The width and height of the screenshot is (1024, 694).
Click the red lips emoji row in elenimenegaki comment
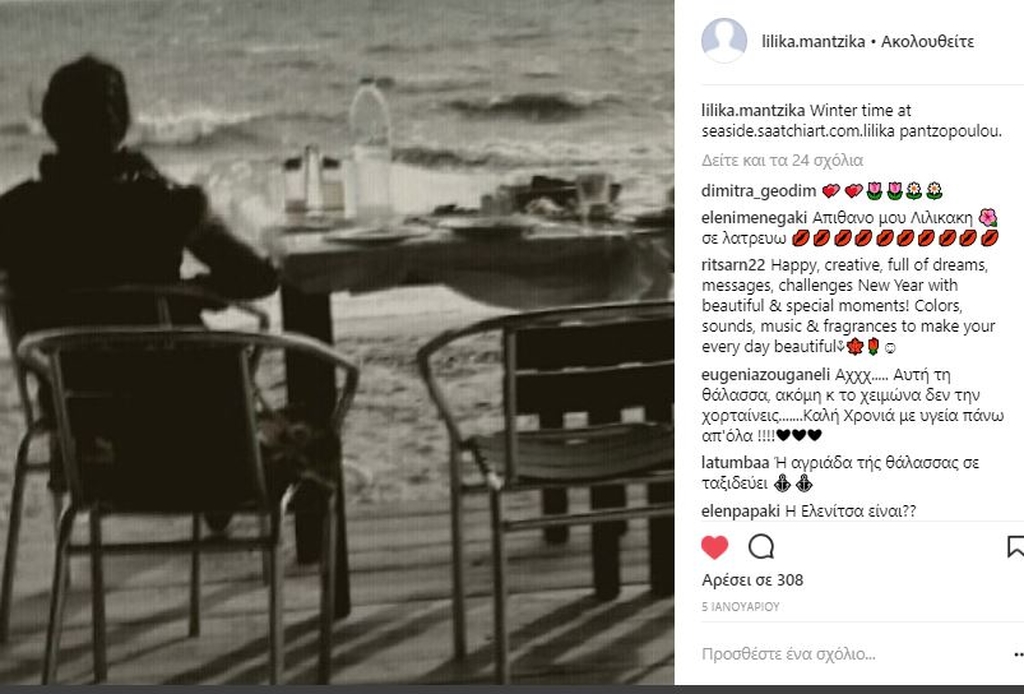pyautogui.click(x=895, y=238)
